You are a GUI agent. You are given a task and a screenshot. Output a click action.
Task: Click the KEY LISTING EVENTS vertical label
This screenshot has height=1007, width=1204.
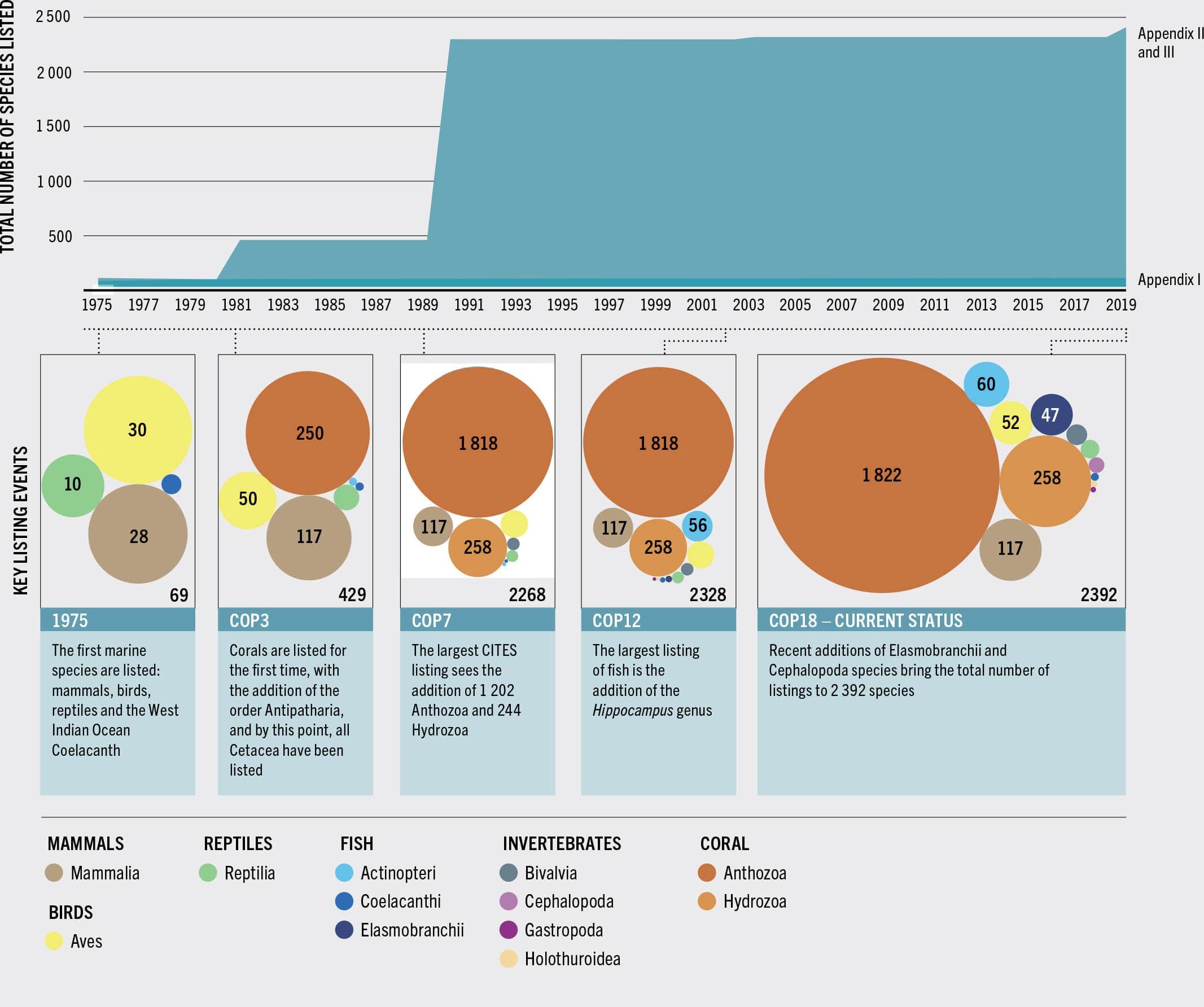(x=21, y=520)
